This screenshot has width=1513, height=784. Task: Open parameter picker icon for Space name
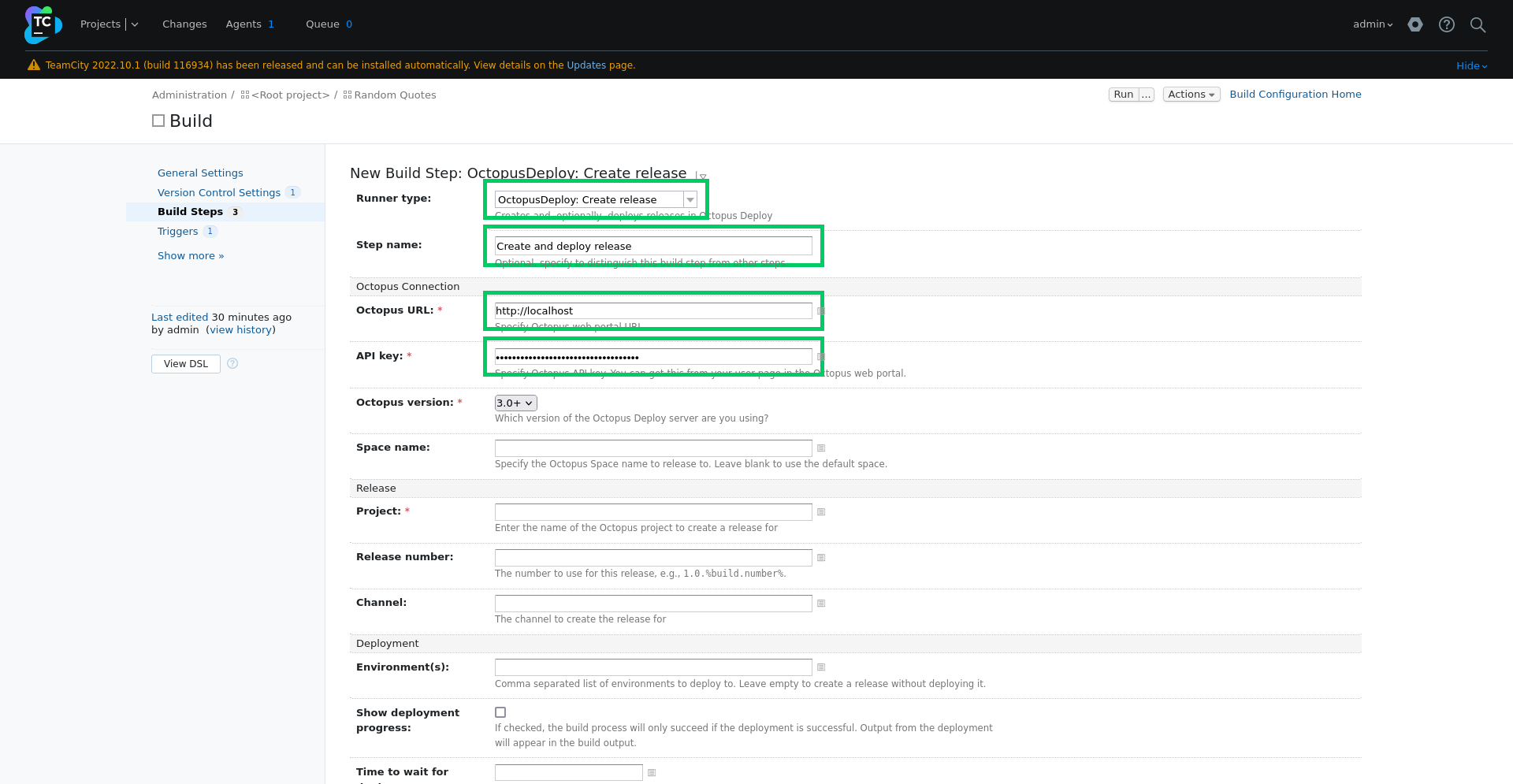(x=821, y=448)
